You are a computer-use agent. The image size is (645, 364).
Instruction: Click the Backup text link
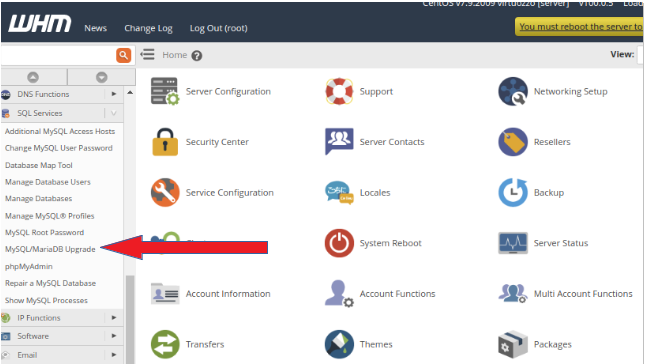click(549, 192)
